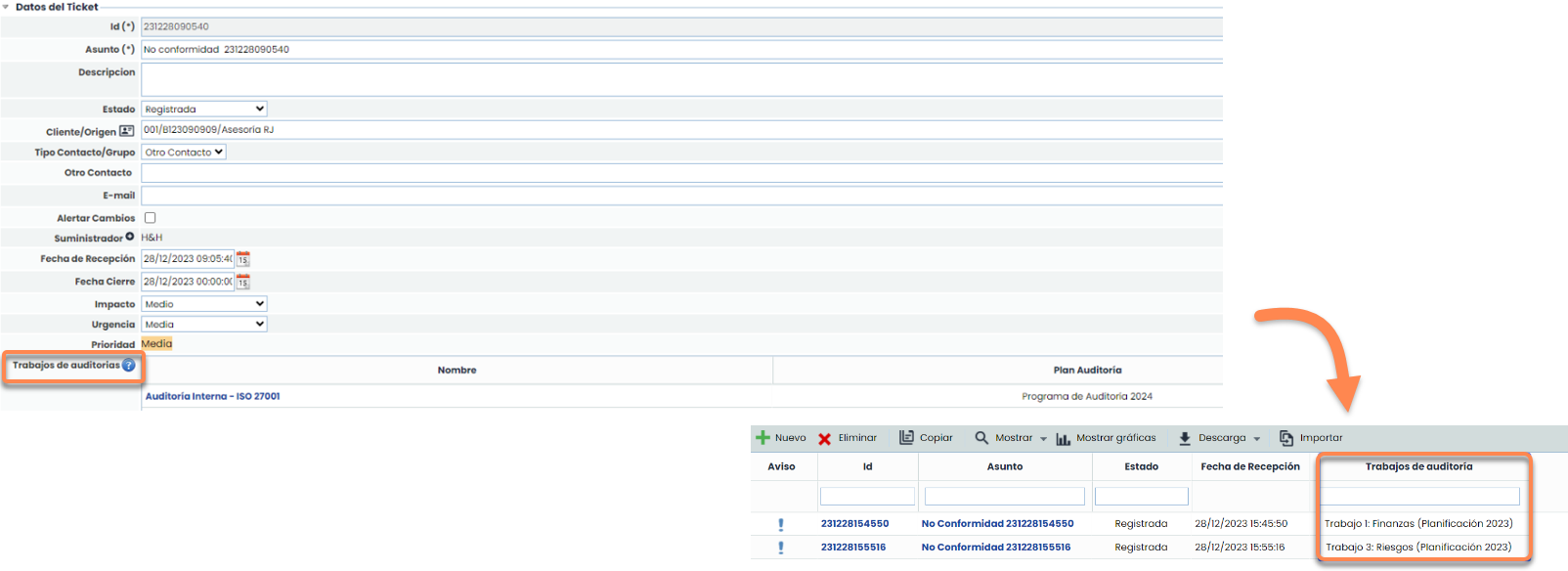Viewport: 1568px width, 571px height.
Task: Click the Cliente/Origen contact card icon
Action: 126,131
